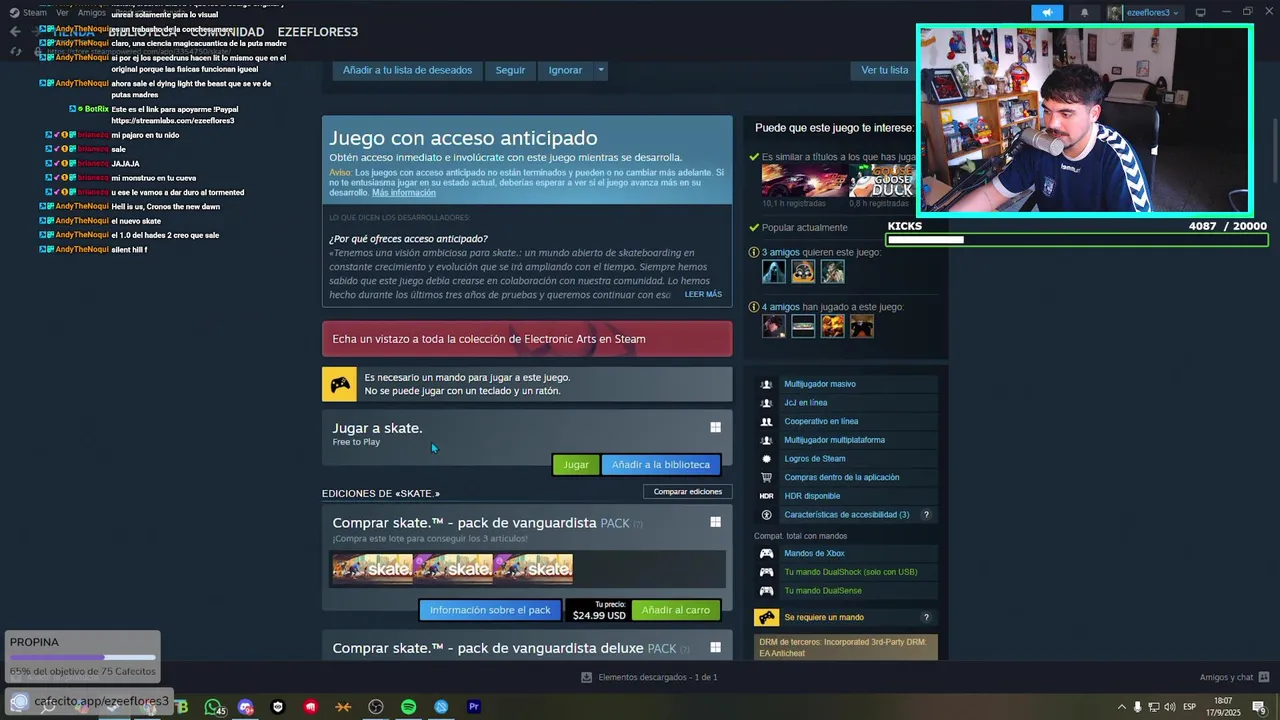Image resolution: width=1280 pixels, height=720 pixels.
Task: Open Discord from the taskbar
Action: click(x=246, y=707)
